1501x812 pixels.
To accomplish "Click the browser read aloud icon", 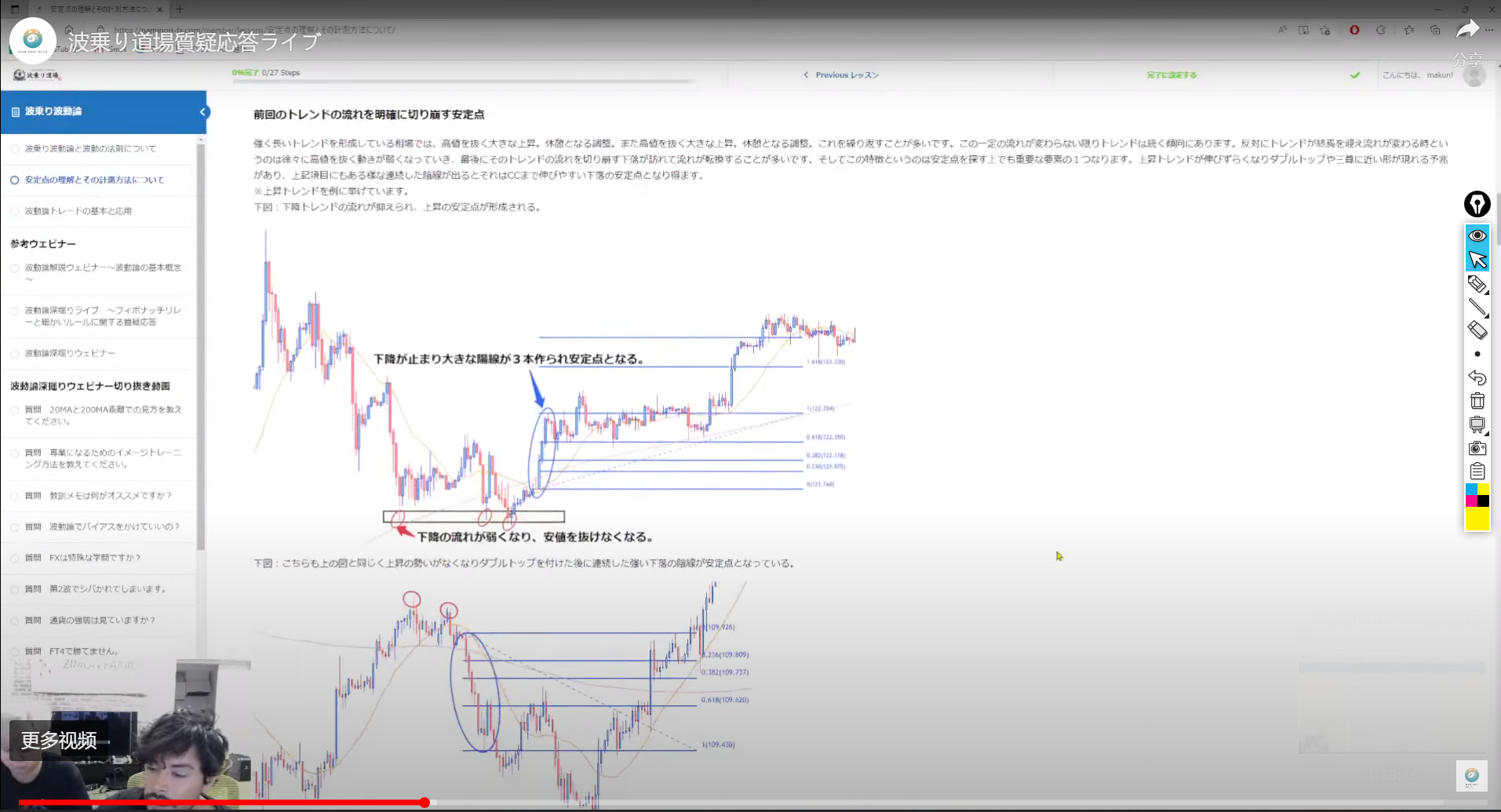I will coord(1282,30).
